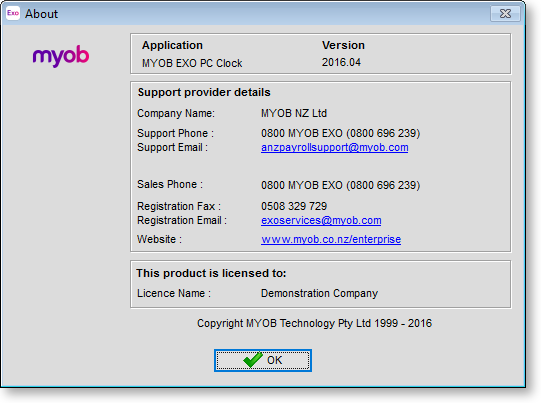Click the Sales Phone number text
This screenshot has width=541, height=403.
340,185
